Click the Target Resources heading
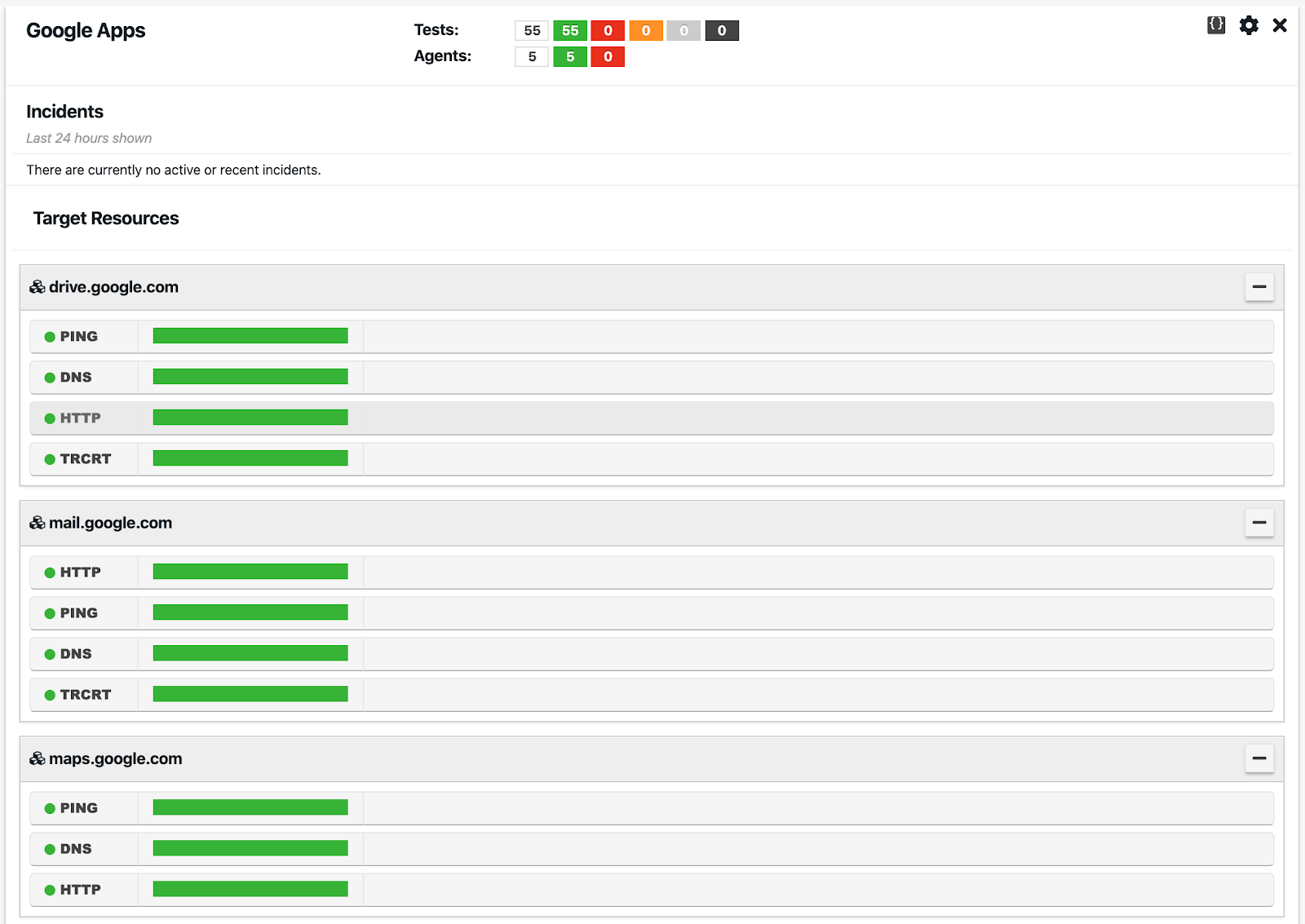 106,219
